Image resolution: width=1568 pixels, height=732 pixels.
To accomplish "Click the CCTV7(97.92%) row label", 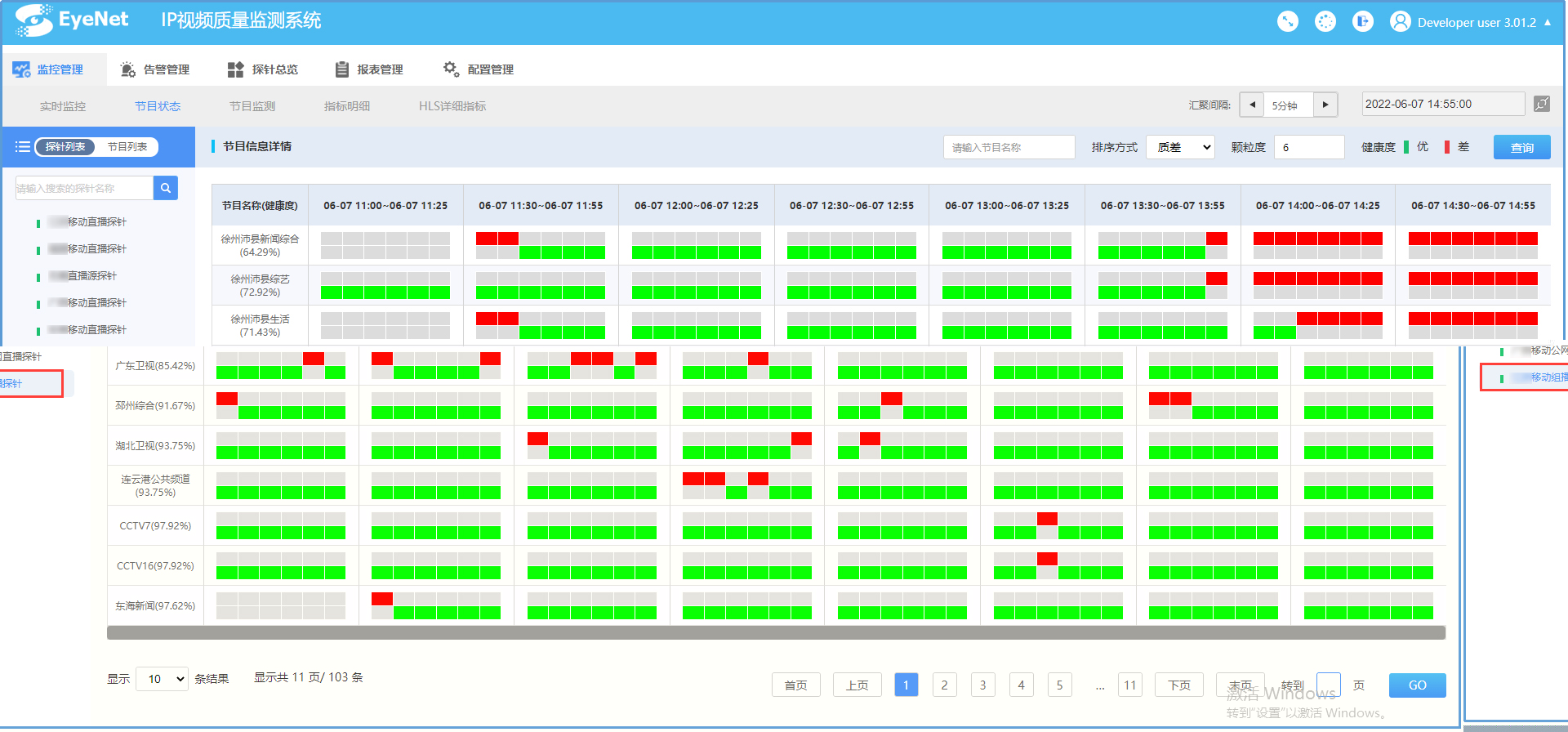I will tap(155, 525).
